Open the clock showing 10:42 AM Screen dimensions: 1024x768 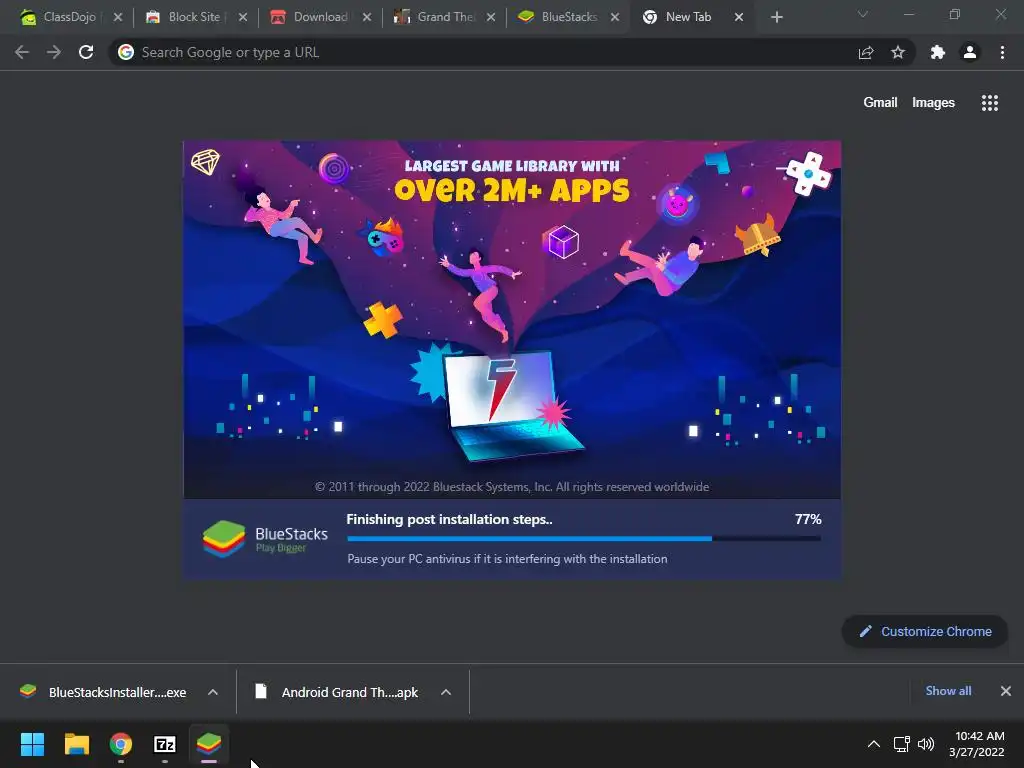click(978, 744)
